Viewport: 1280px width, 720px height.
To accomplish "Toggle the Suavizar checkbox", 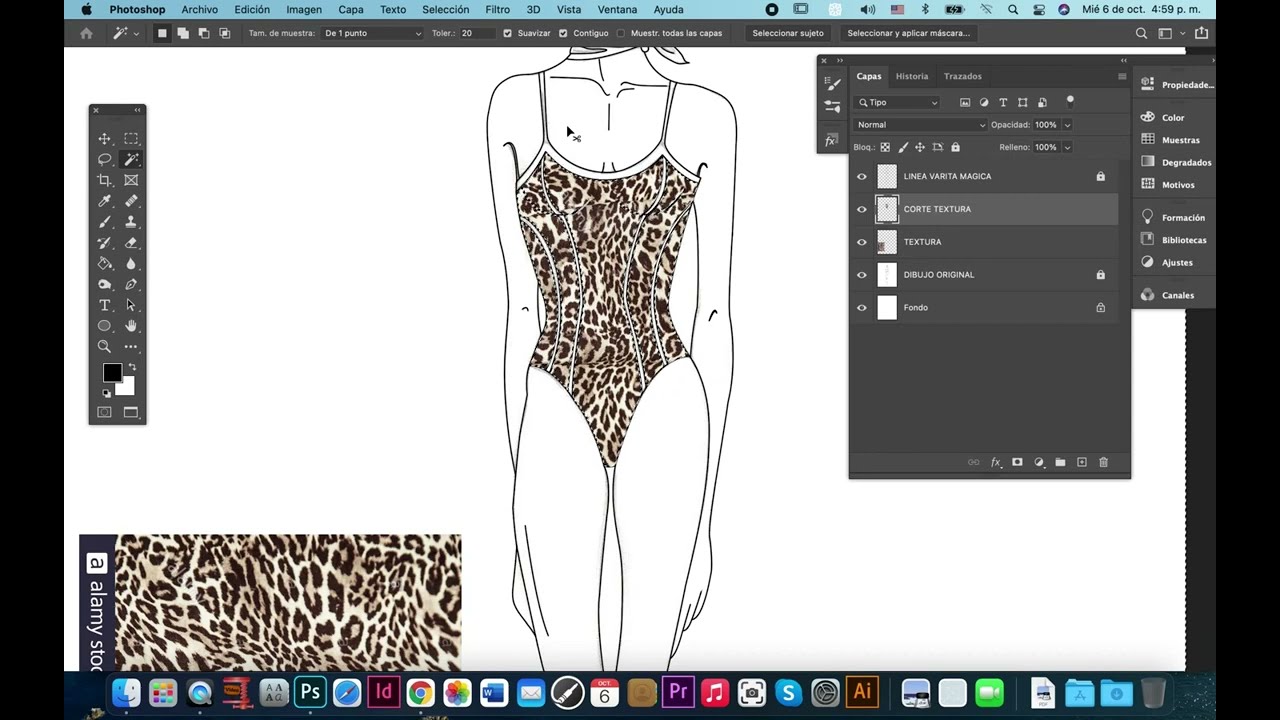I will [507, 33].
